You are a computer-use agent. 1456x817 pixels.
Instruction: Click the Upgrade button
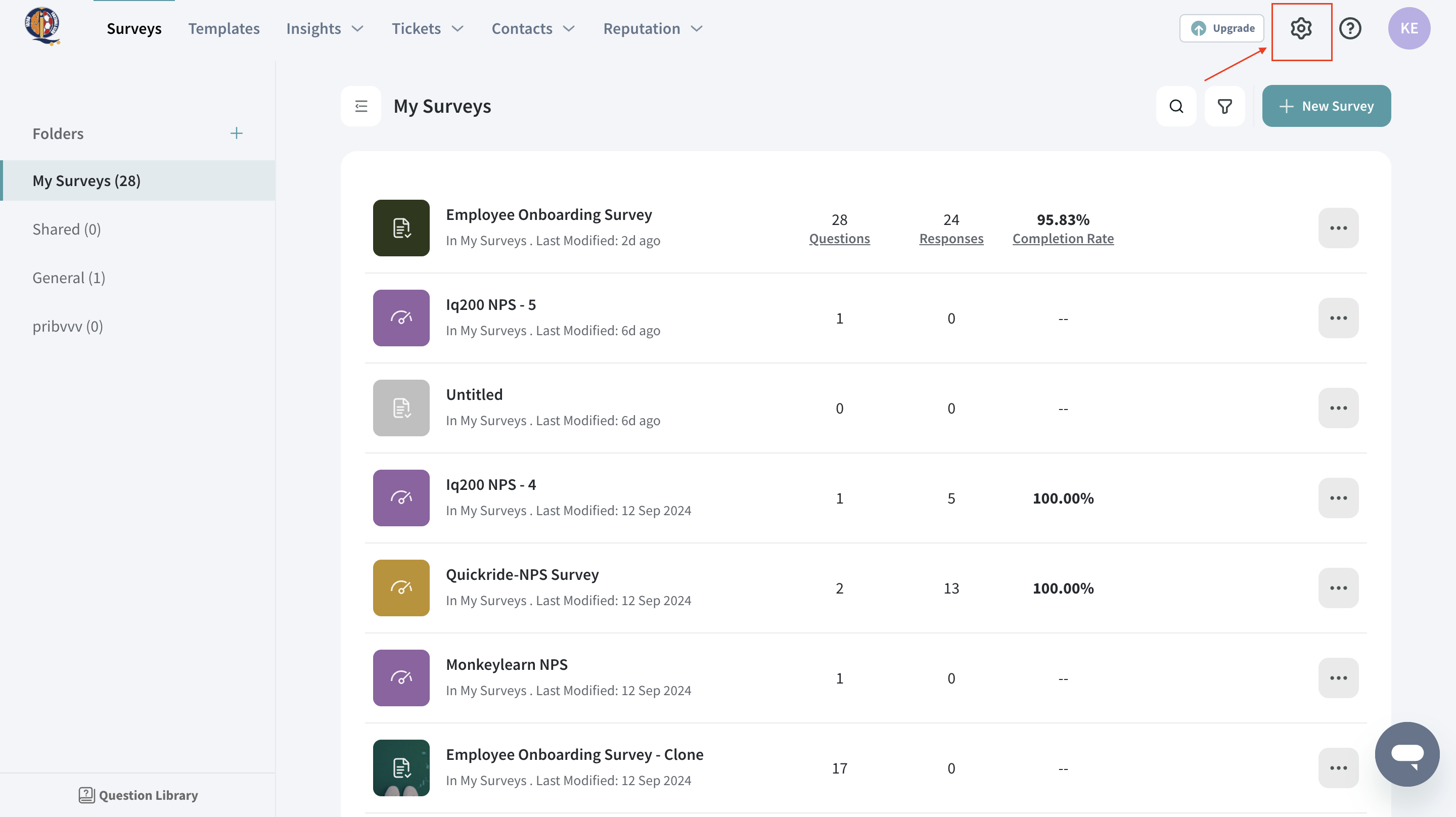click(1221, 28)
